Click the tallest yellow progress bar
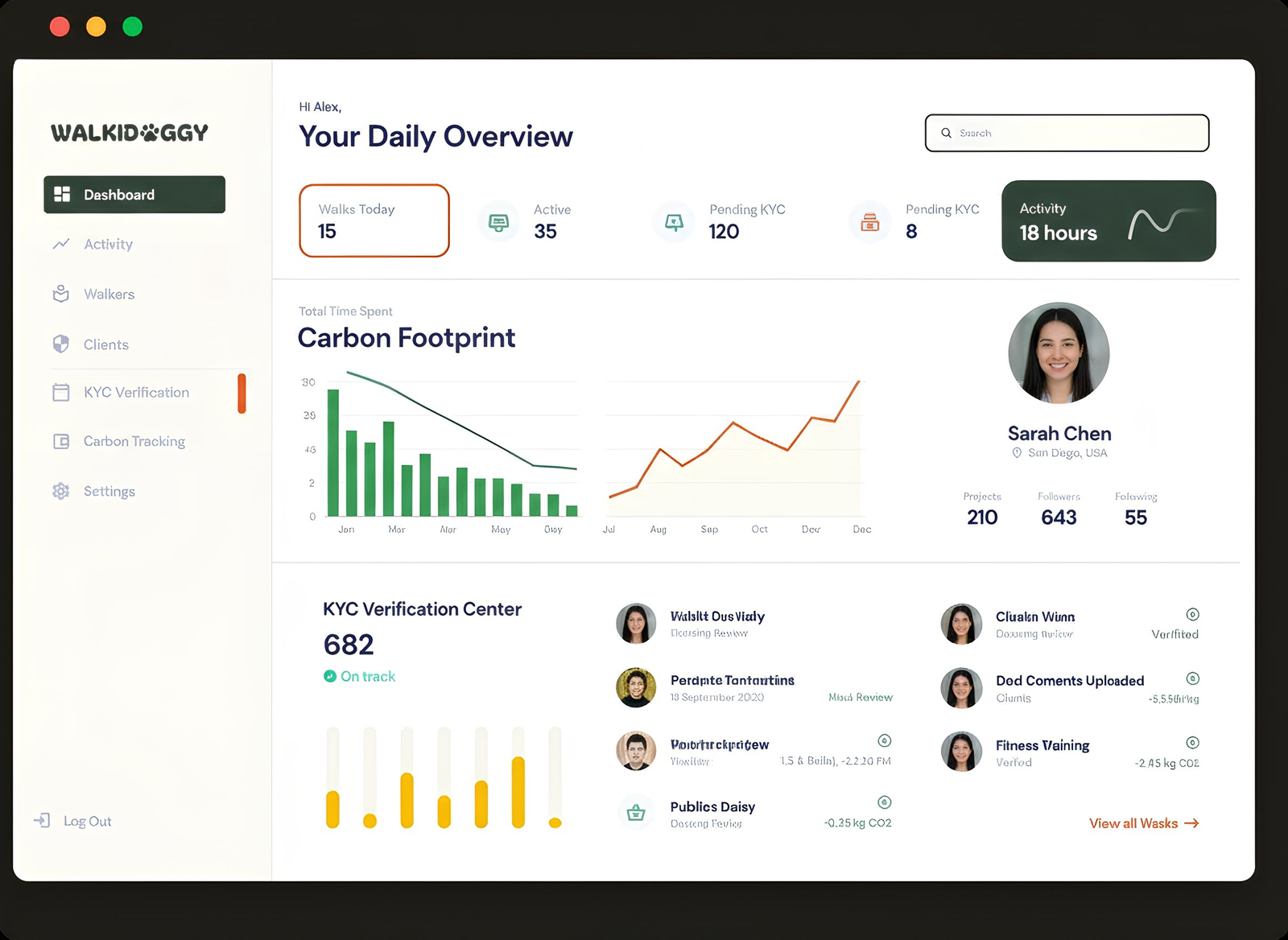 [x=518, y=791]
